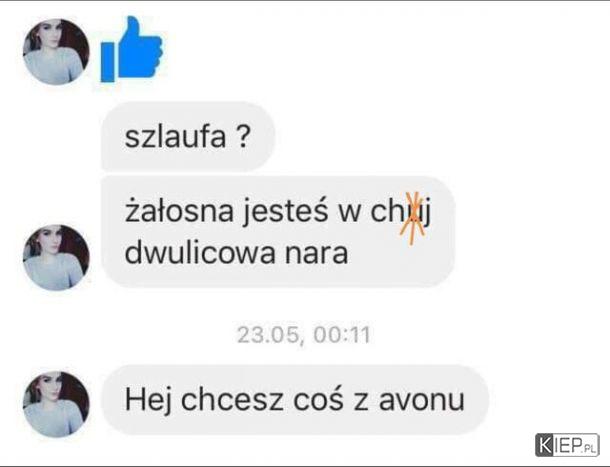Viewport: 610px width, 467px height.
Task: Click the KIEP.pl watermark logo
Action: (567, 445)
